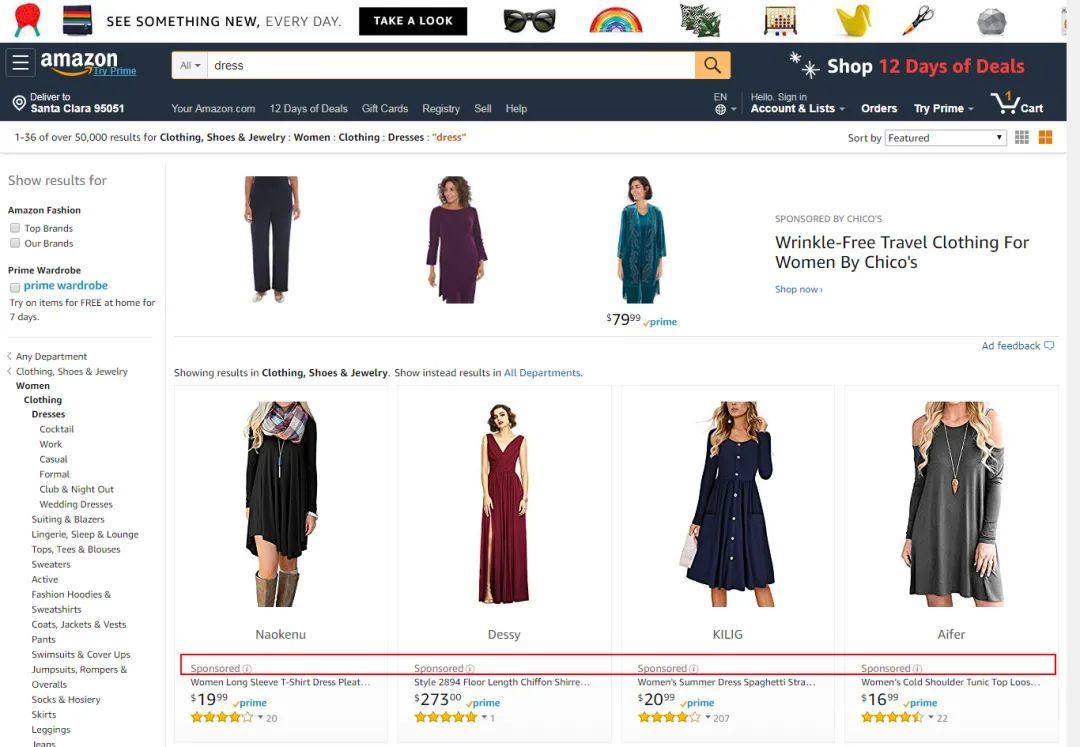
Task: Open the All search category dropdown
Action: 189,65
